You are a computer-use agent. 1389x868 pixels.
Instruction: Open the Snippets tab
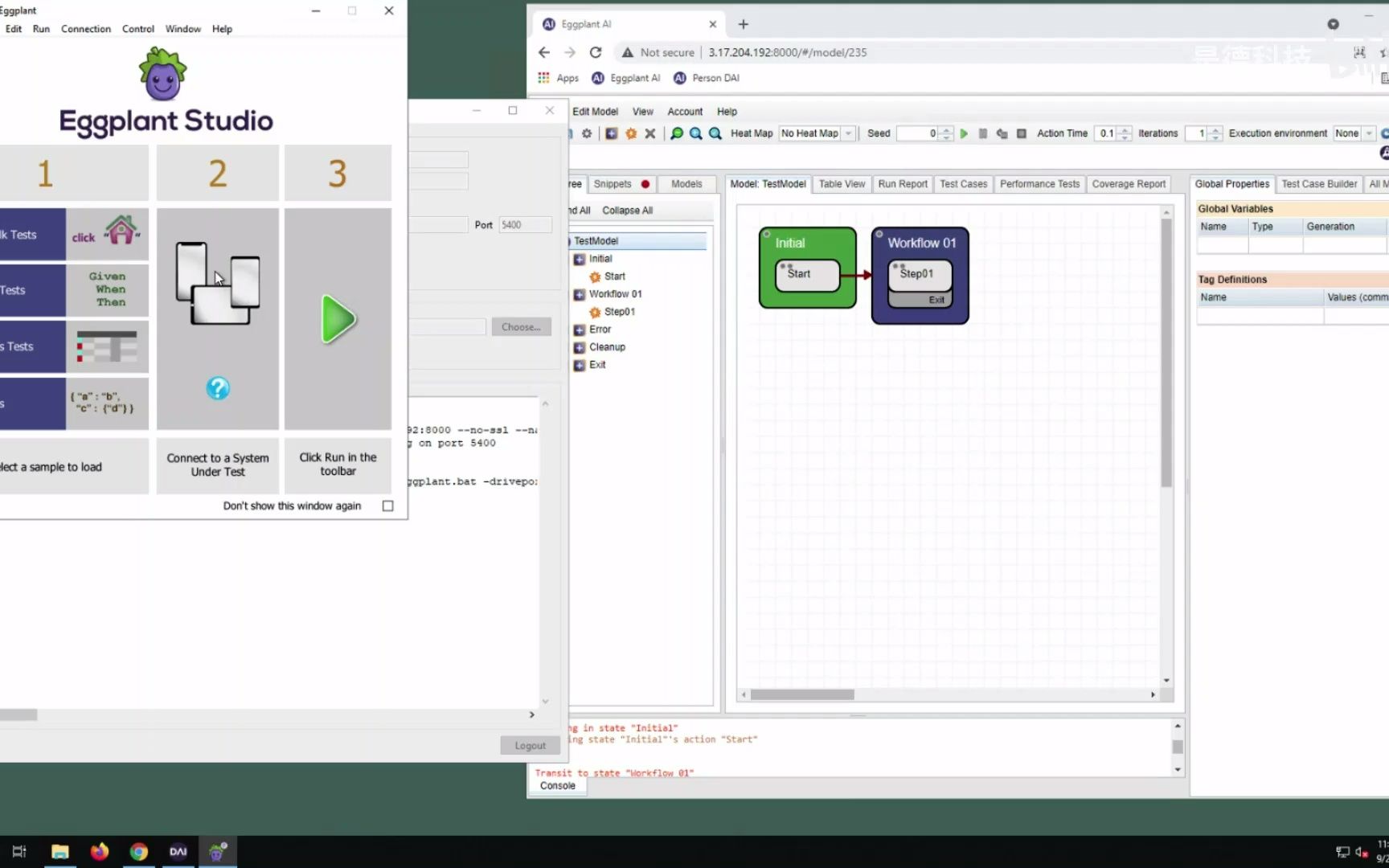coord(621,184)
